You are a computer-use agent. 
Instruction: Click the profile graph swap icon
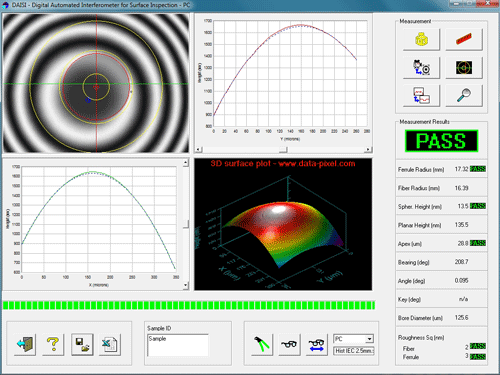click(421, 96)
